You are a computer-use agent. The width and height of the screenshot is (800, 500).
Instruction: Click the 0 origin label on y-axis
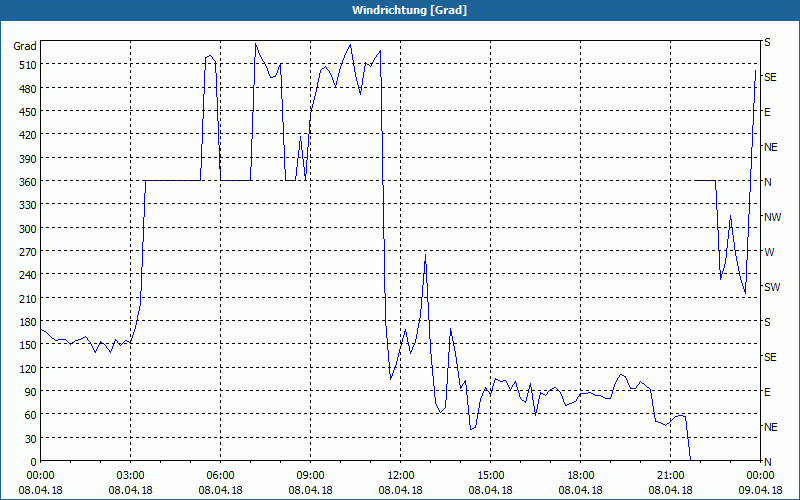33,462
